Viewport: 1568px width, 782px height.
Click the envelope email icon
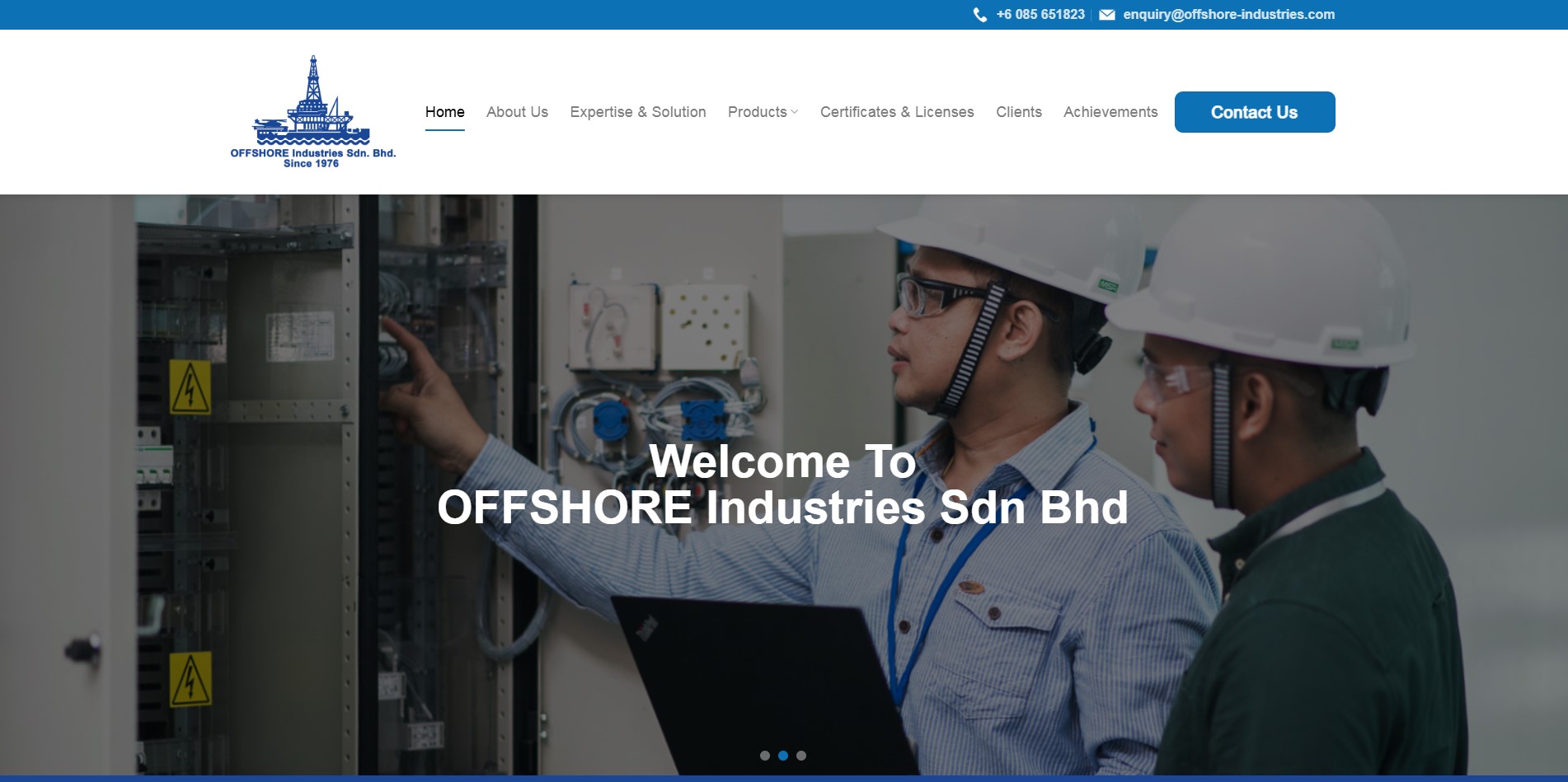click(x=1107, y=15)
